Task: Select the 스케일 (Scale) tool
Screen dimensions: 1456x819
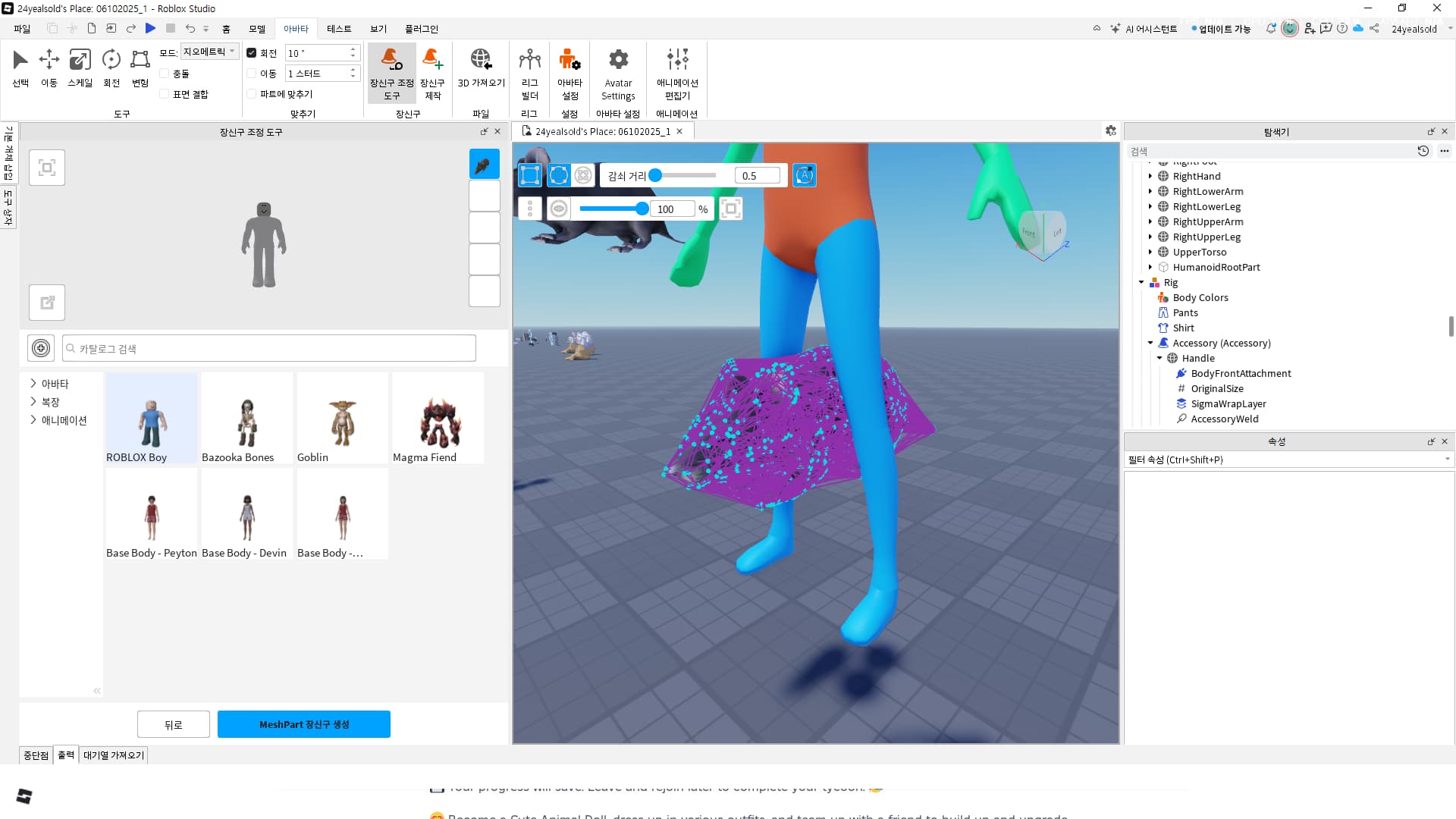Action: pos(80,68)
